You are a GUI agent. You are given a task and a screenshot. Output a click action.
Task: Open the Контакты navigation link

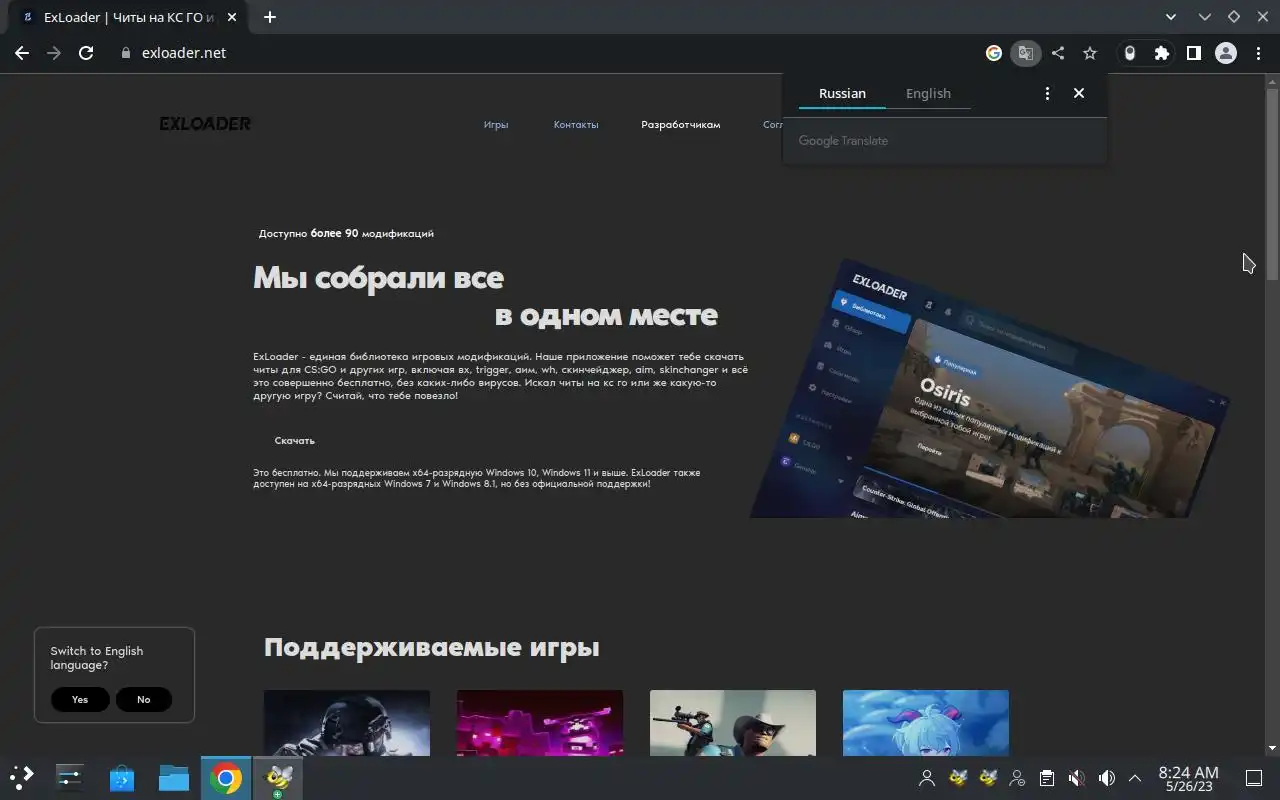coord(576,125)
